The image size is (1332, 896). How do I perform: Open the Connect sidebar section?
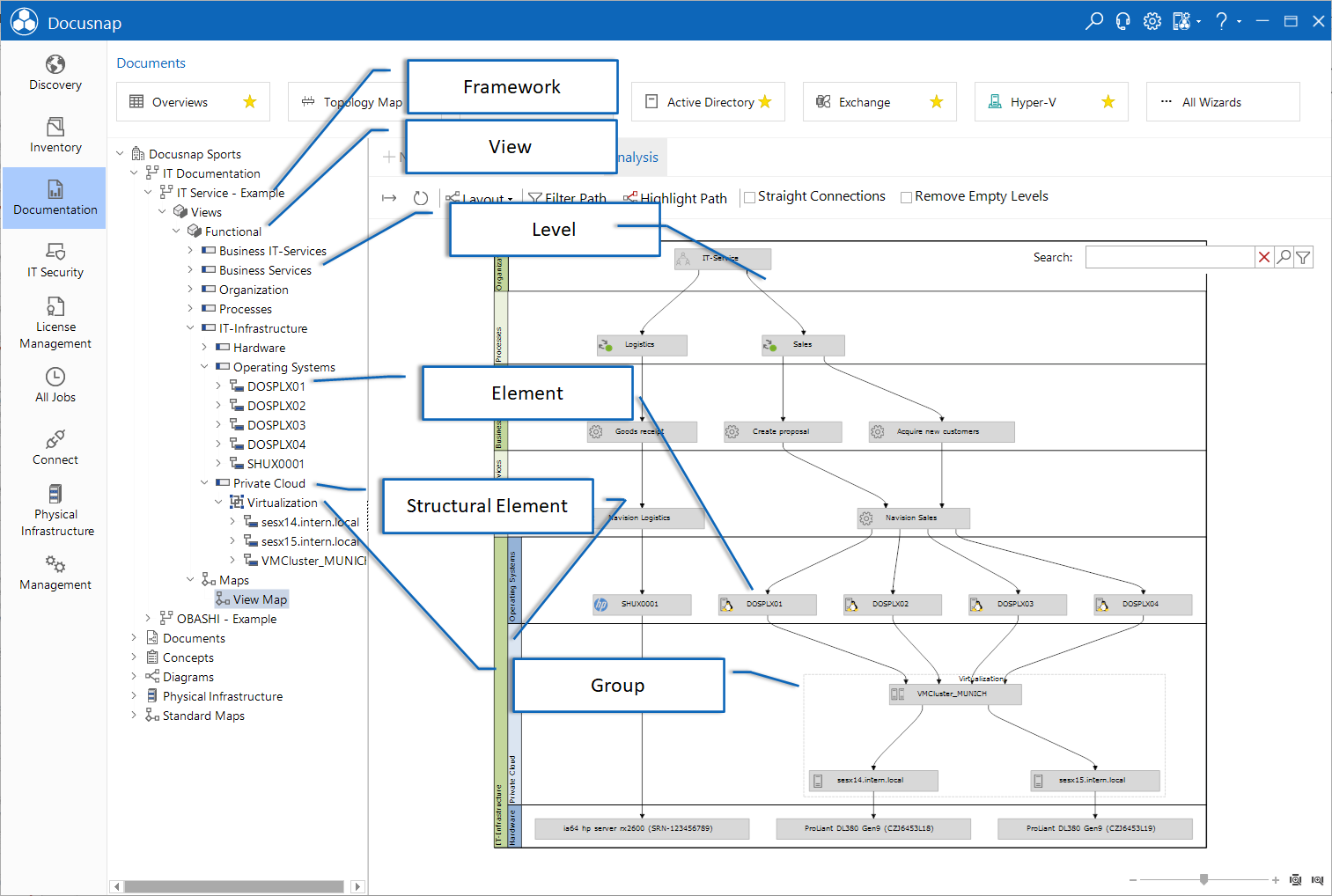tap(55, 448)
